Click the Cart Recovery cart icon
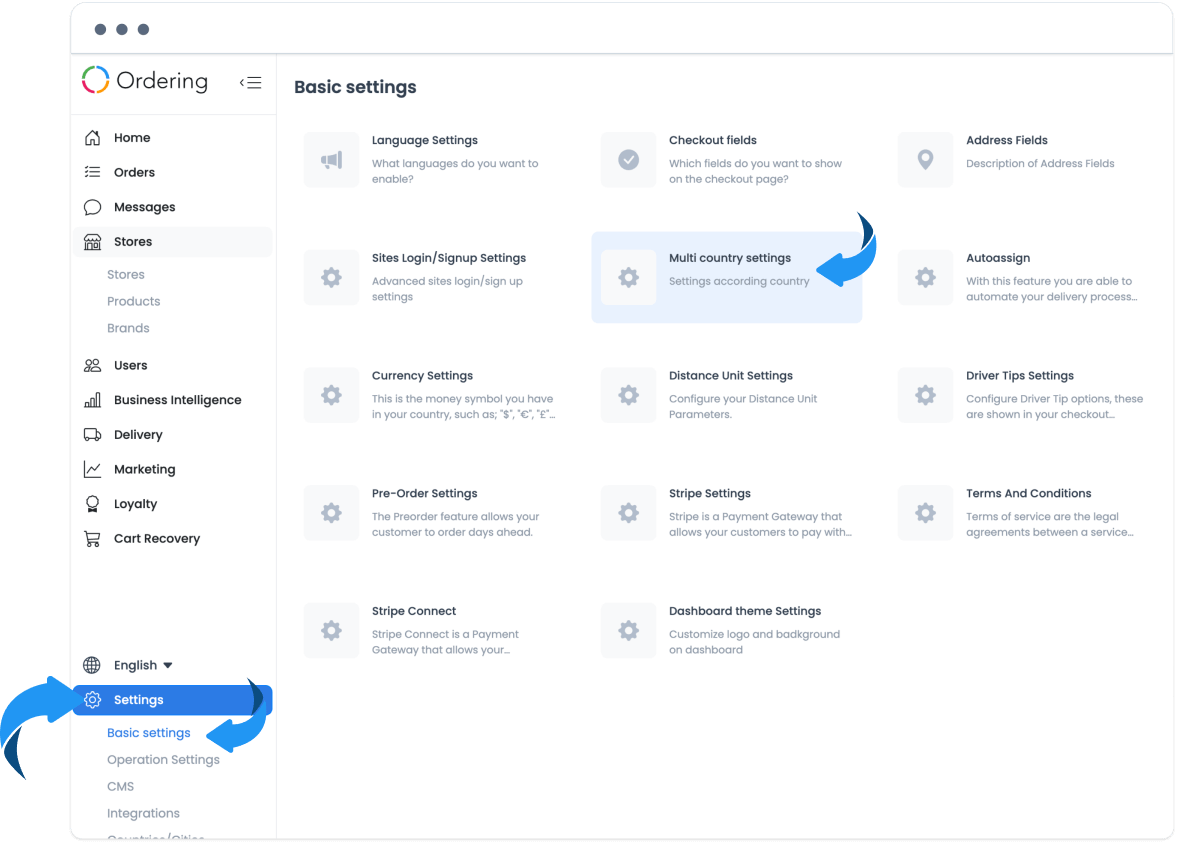This screenshot has width=1177, height=843. coord(92,538)
